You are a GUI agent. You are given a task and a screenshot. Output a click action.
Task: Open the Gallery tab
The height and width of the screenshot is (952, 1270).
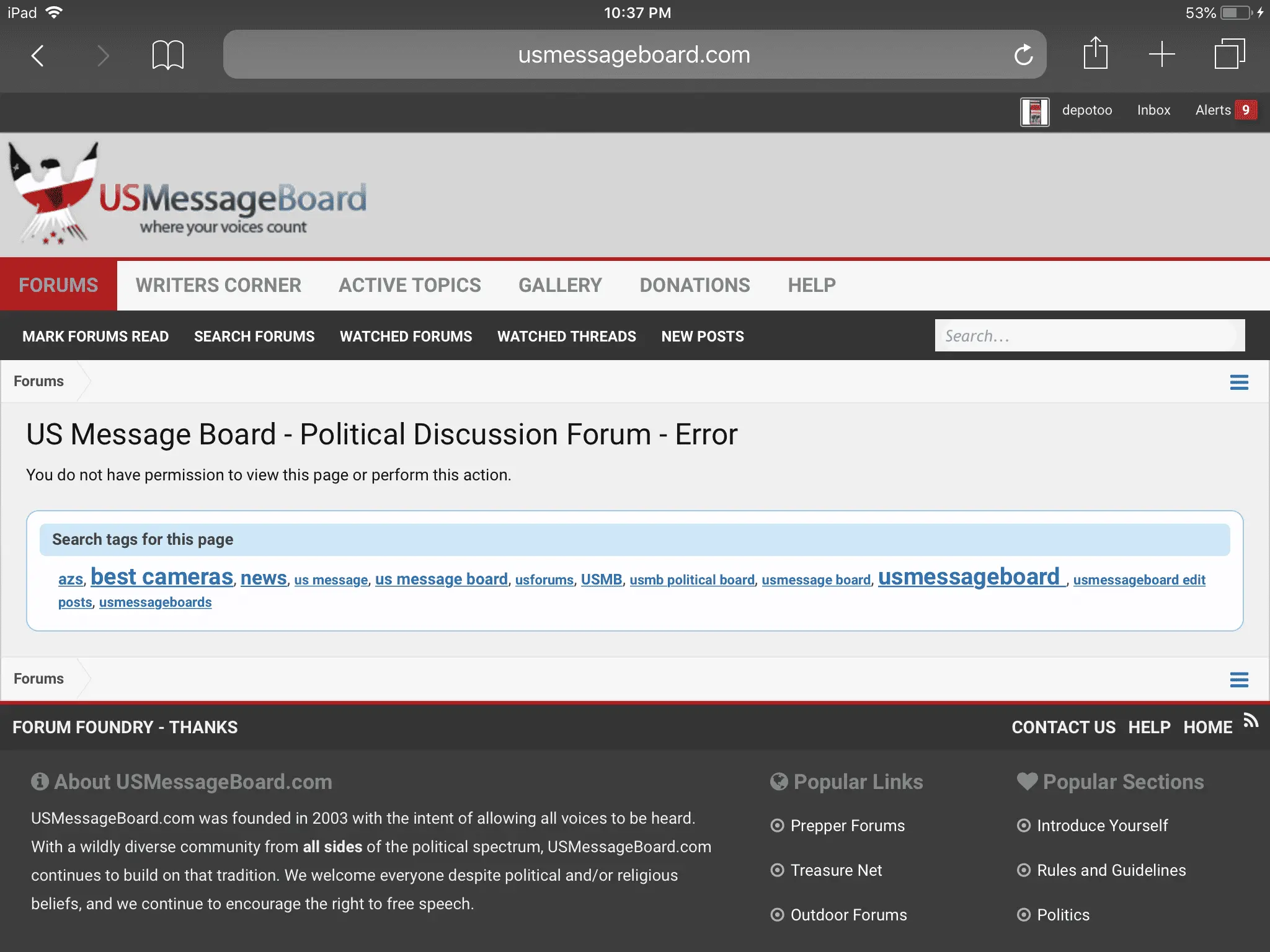[561, 285]
